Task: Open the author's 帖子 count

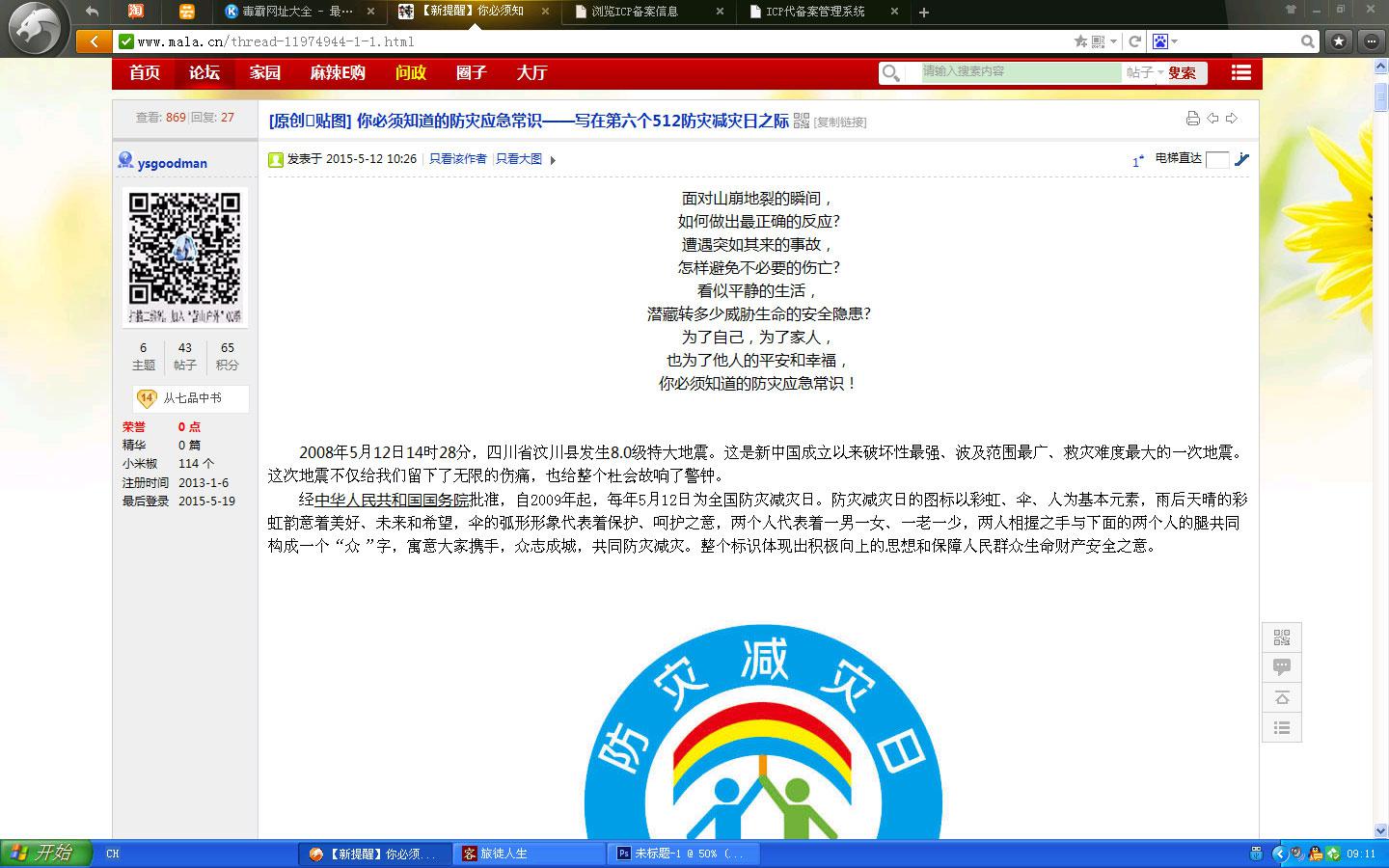Action: click(185, 356)
